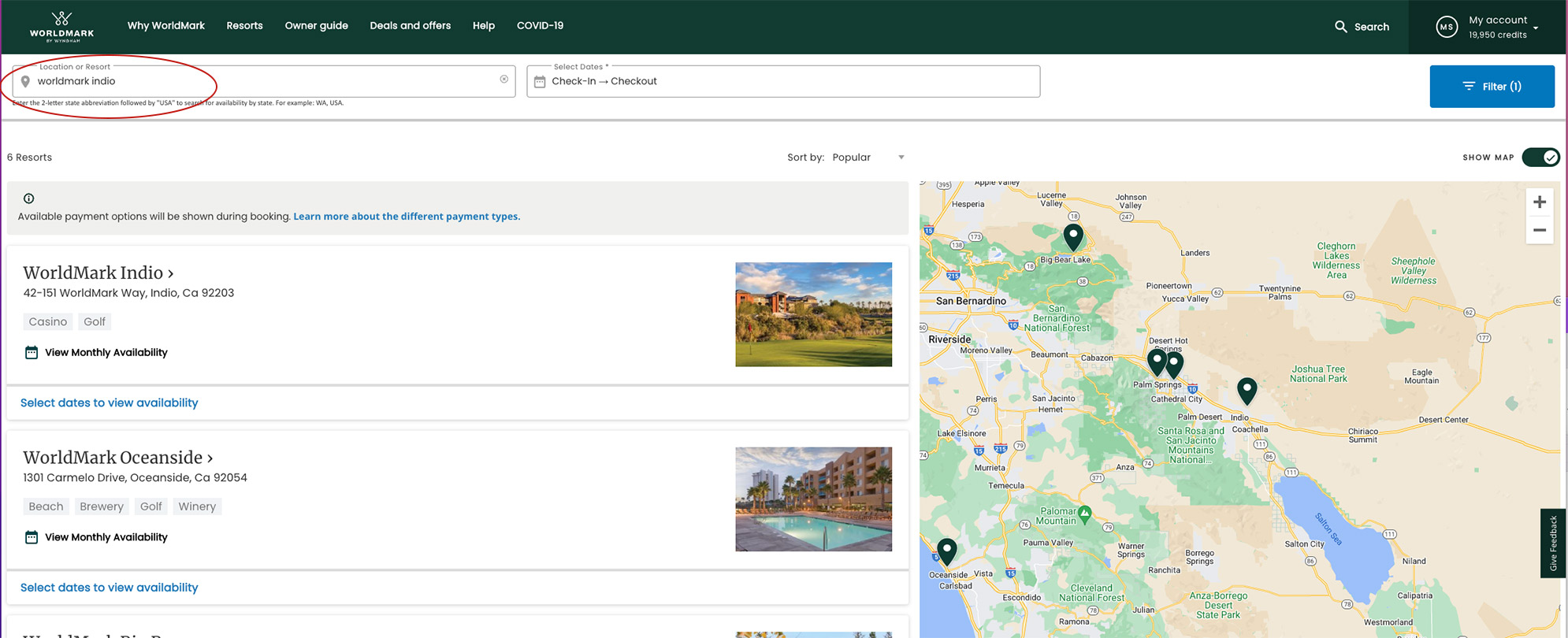Open the WorldMark Oceanside resort title link
1568x638 pixels.
point(118,458)
